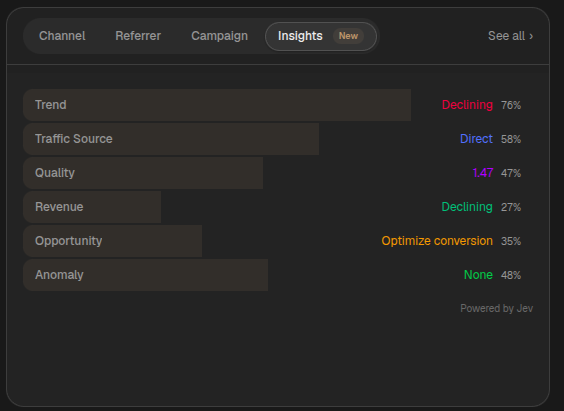The width and height of the screenshot is (564, 411).
Task: Select the Campaign tab
Action: pyautogui.click(x=219, y=36)
